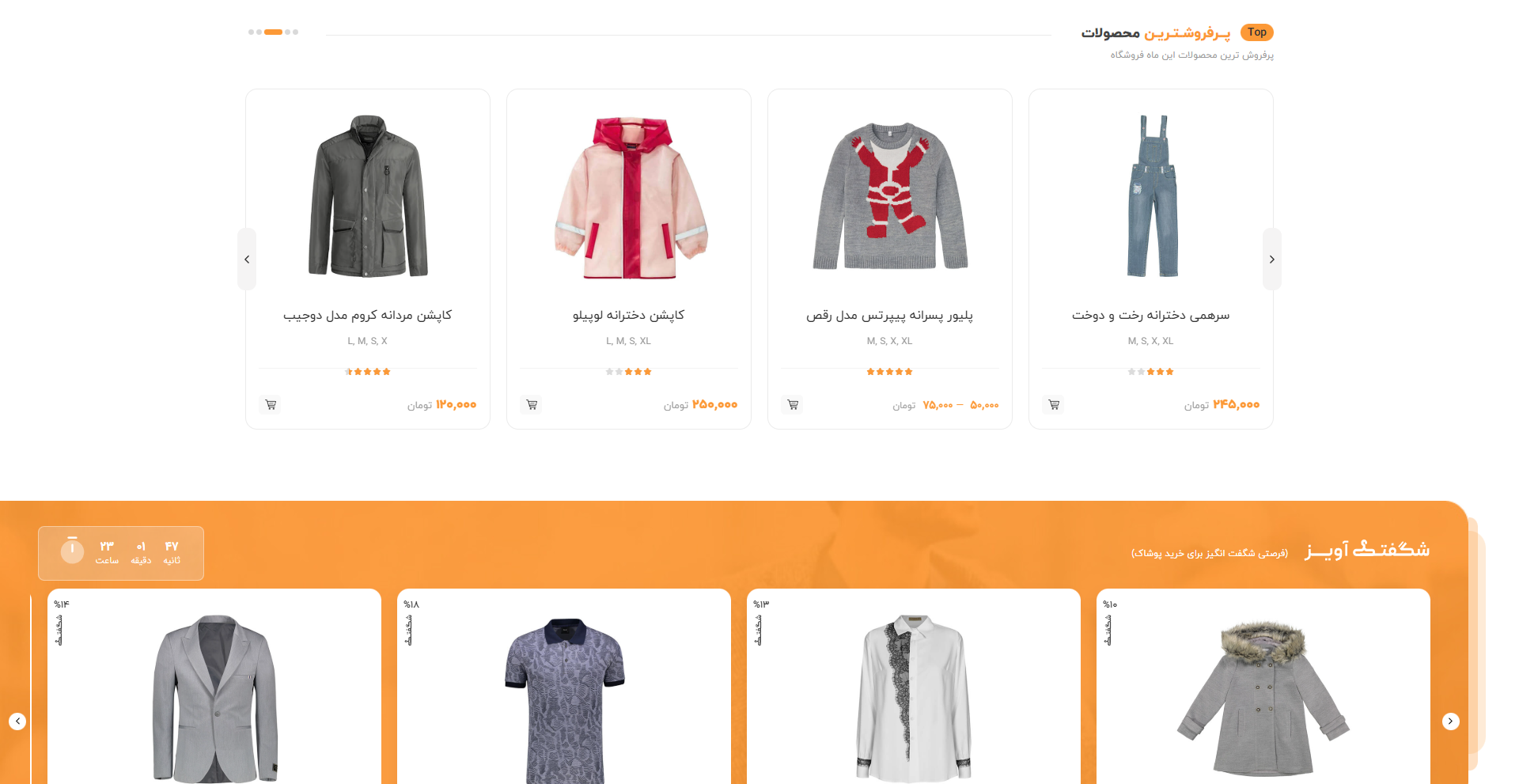1519x784 pixels.
Task: Click the stopwatch icon in countdown timer
Action: point(72,550)
